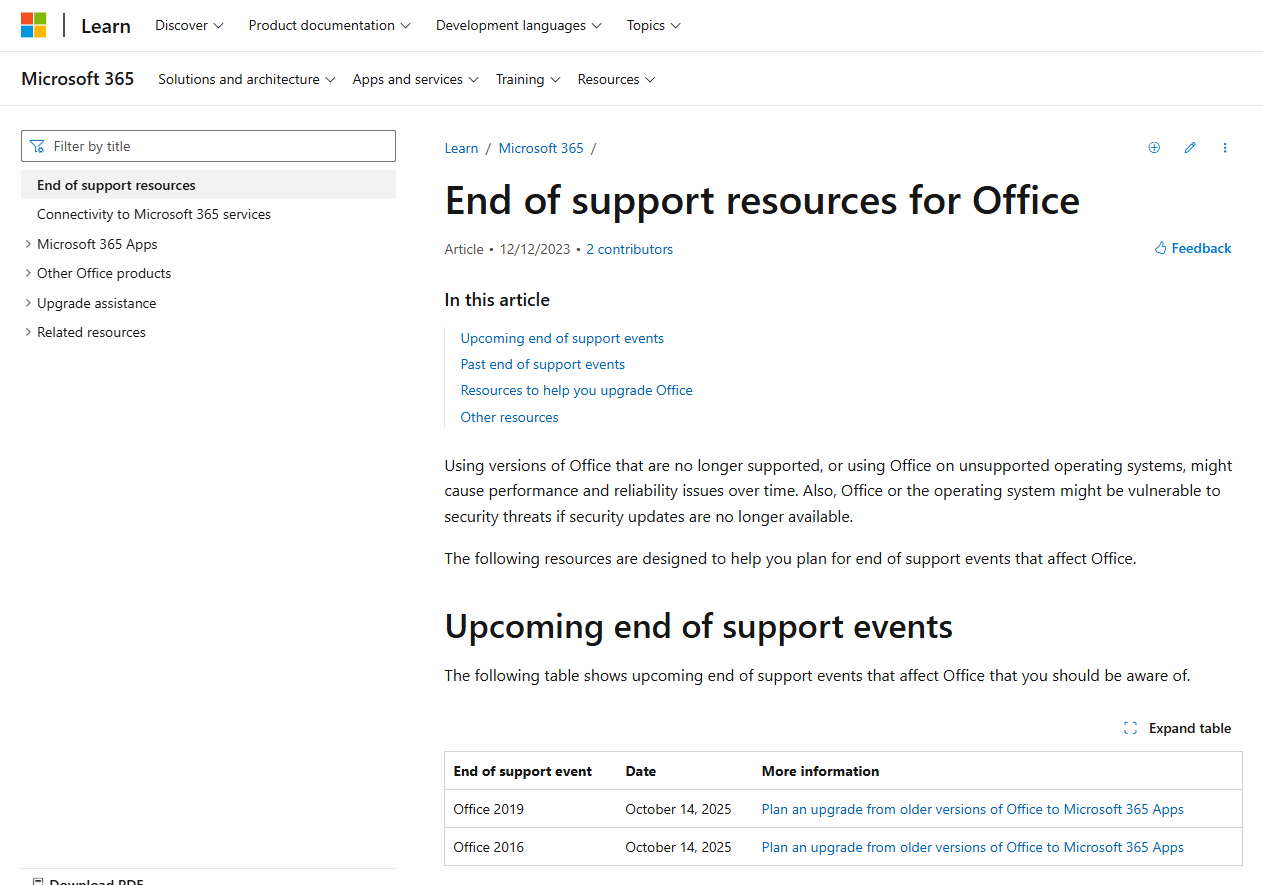
Task: Open the Solutions and architecture menu
Action: click(x=247, y=79)
